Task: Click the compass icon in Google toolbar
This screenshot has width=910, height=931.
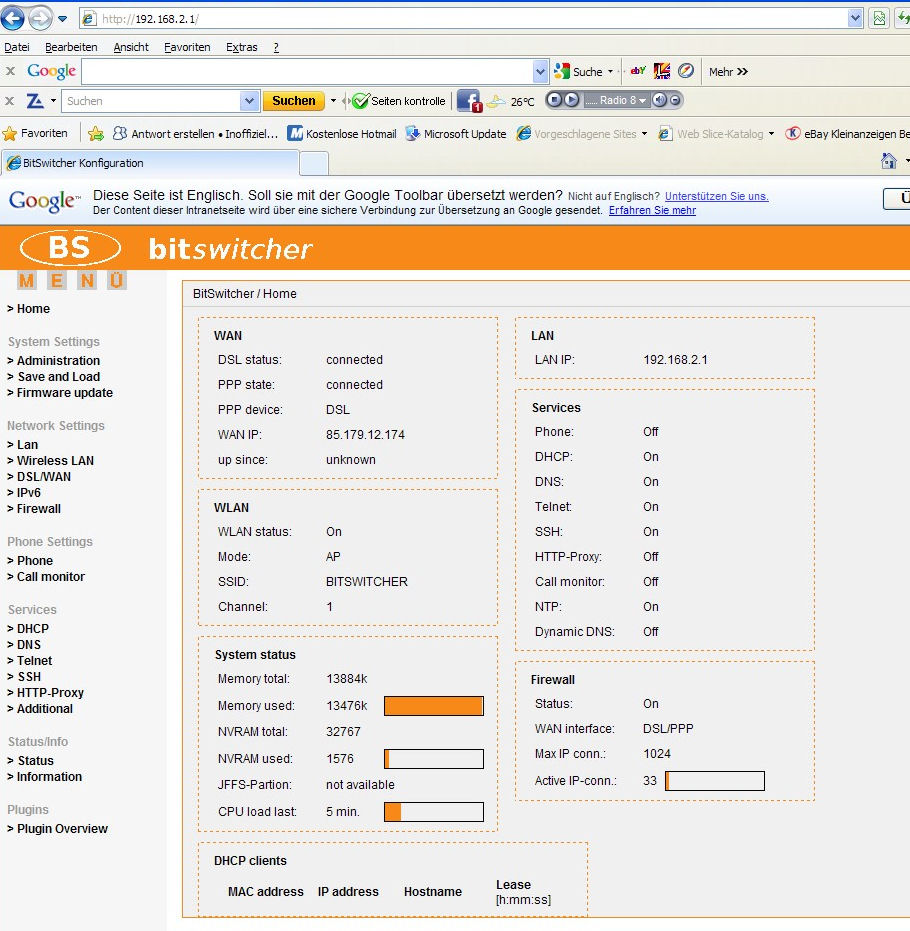Action: (686, 71)
